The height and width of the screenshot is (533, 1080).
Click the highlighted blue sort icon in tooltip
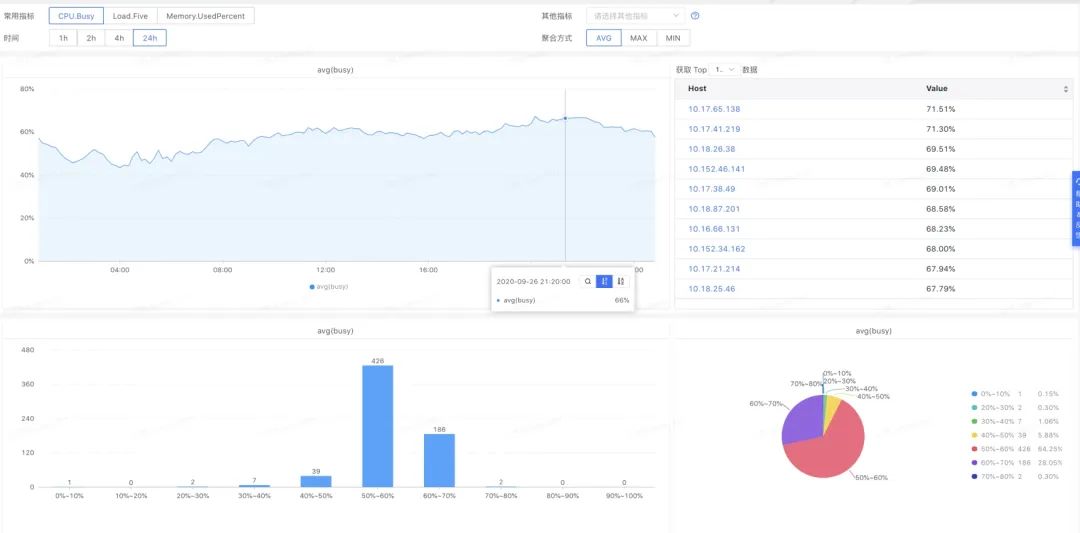pyautogui.click(x=604, y=282)
